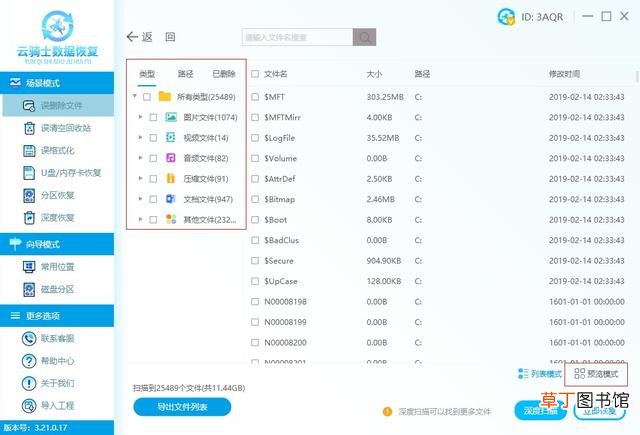Collapse the 所有类型 tree node arrow
The image size is (640, 435).
tap(134, 96)
